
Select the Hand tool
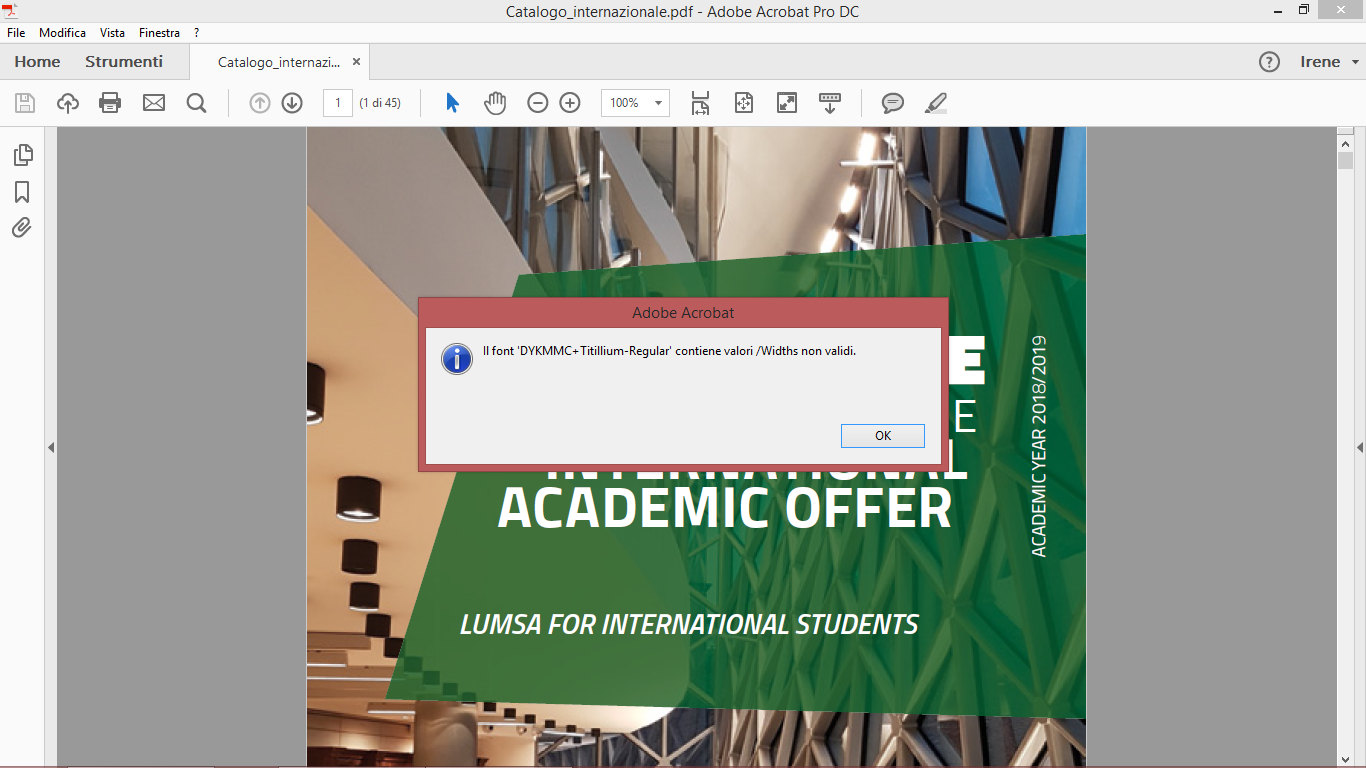[495, 103]
